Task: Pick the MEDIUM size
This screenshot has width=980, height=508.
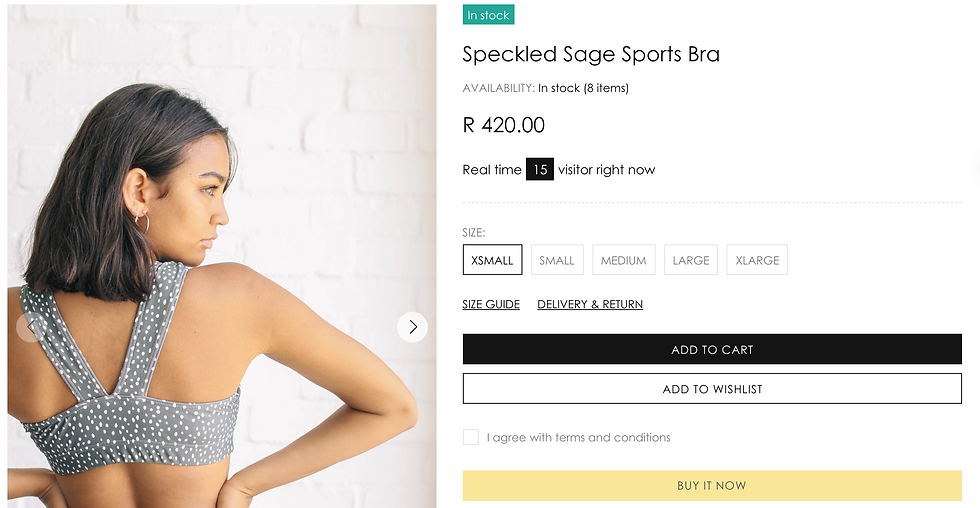Action: [x=623, y=260]
